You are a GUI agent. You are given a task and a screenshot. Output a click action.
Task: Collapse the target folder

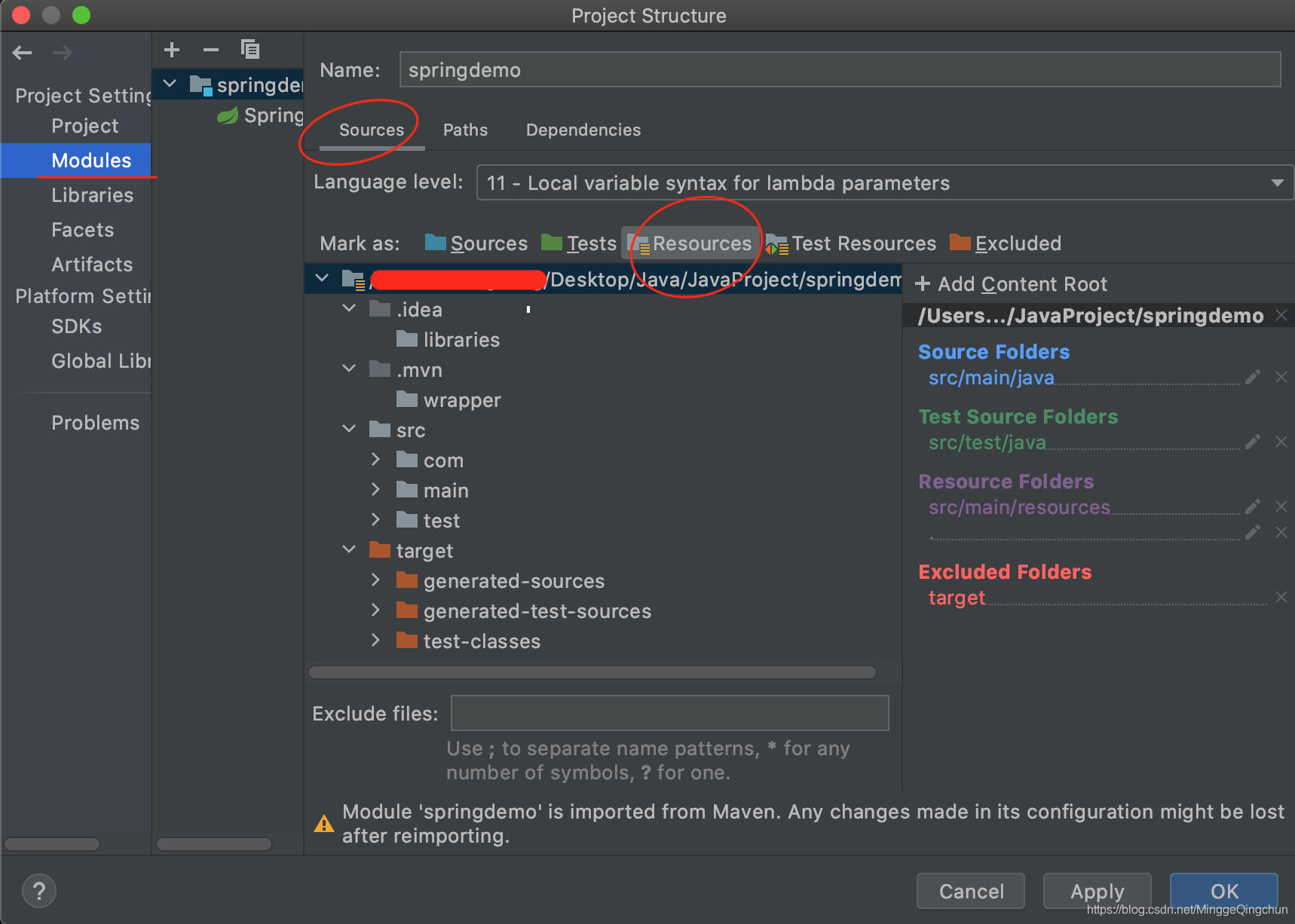(x=349, y=549)
